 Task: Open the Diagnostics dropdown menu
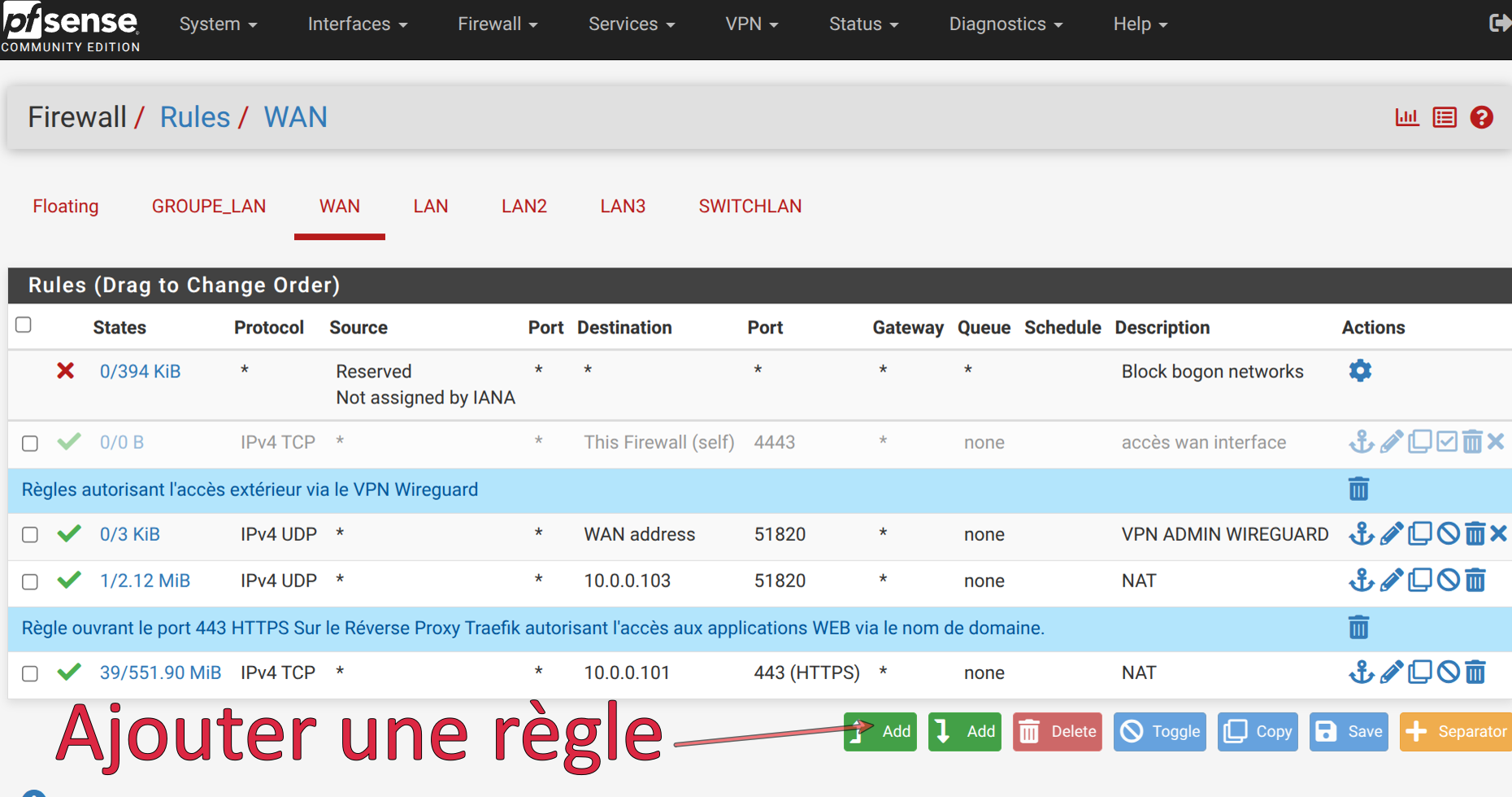click(x=1006, y=24)
